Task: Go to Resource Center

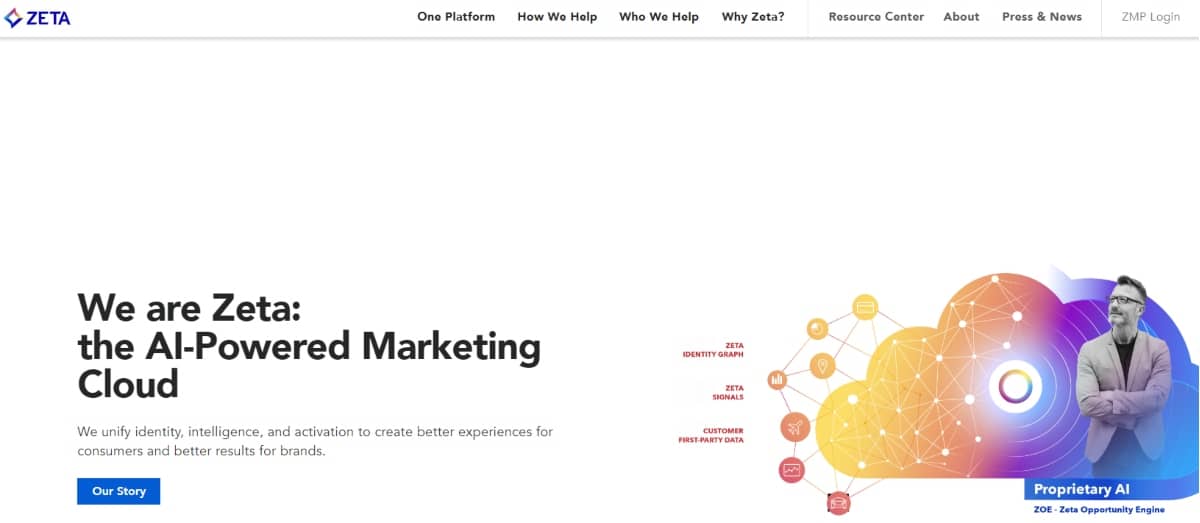Action: (x=876, y=17)
